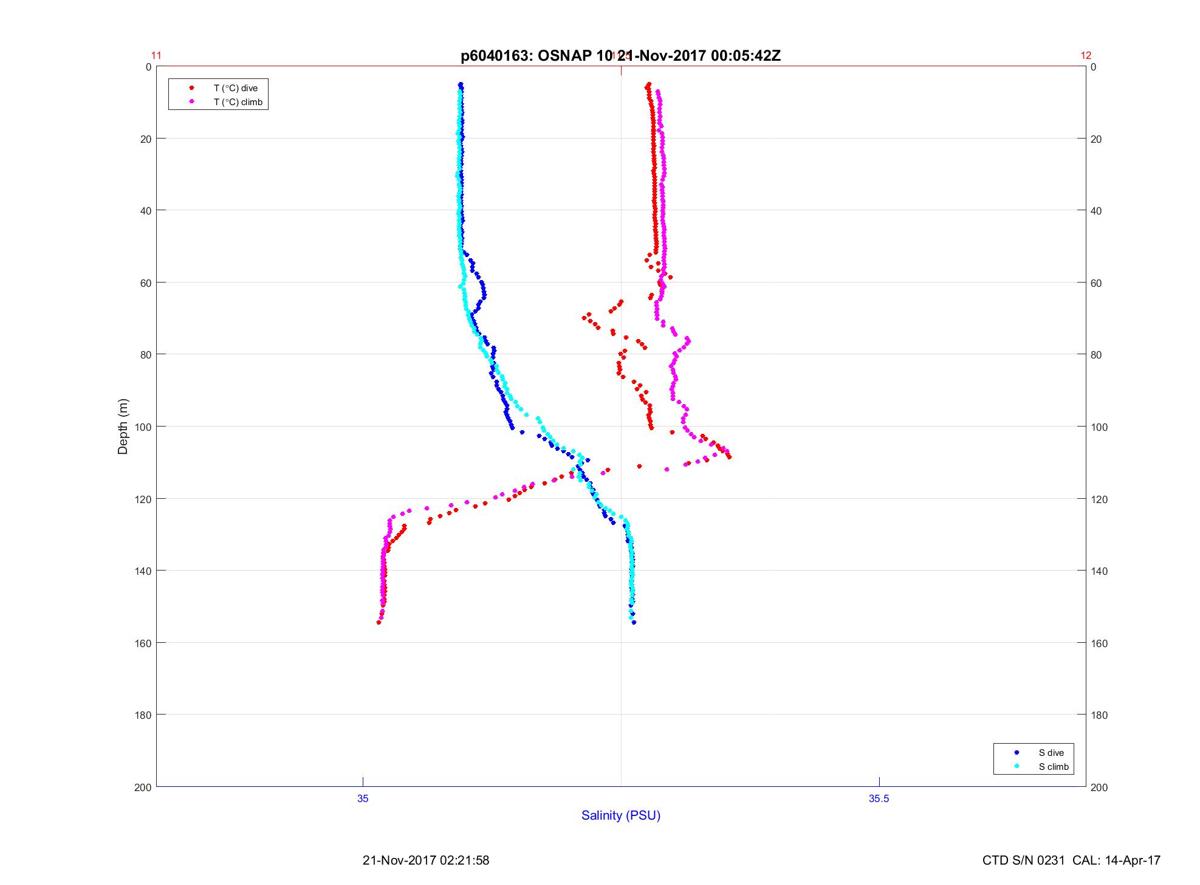Click the 'CTD S/N 0231 CAL: 14-Apr-17' note
Viewport: 1200px width, 885px height.
1072,860
